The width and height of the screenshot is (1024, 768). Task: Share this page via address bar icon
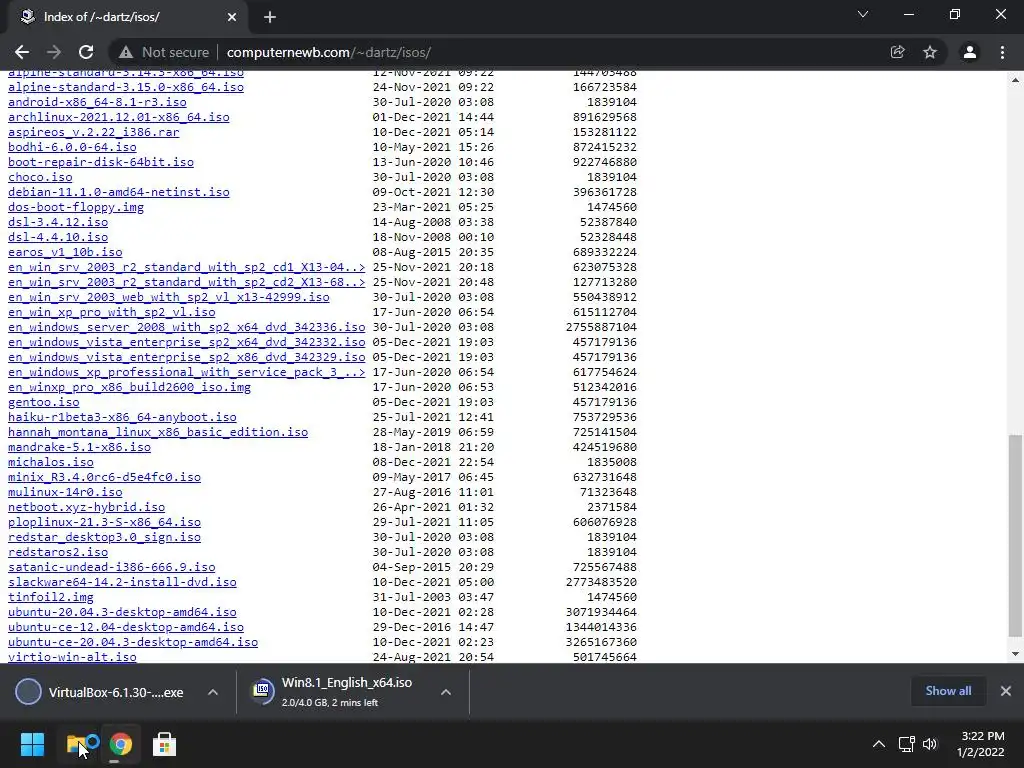tap(898, 52)
